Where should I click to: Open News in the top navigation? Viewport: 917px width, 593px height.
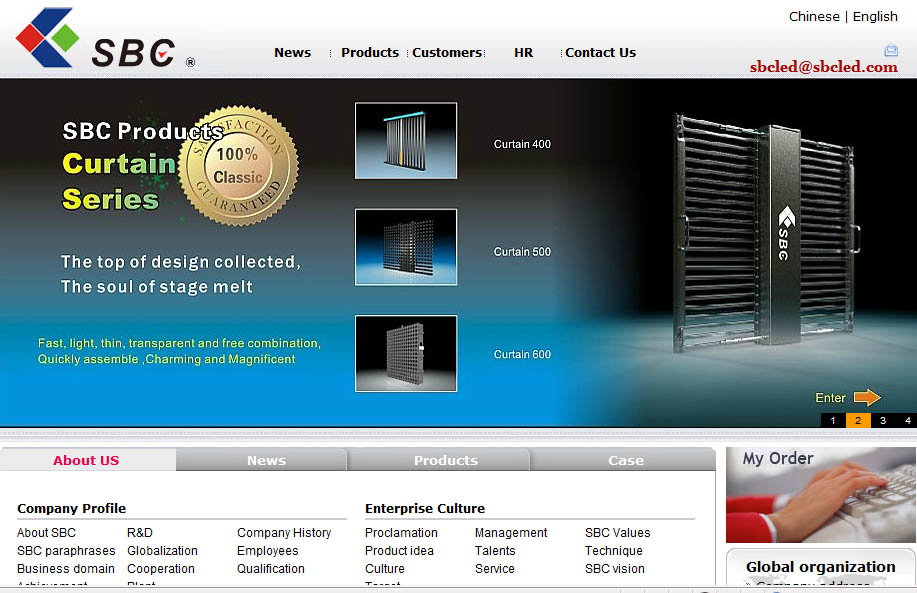(x=292, y=53)
